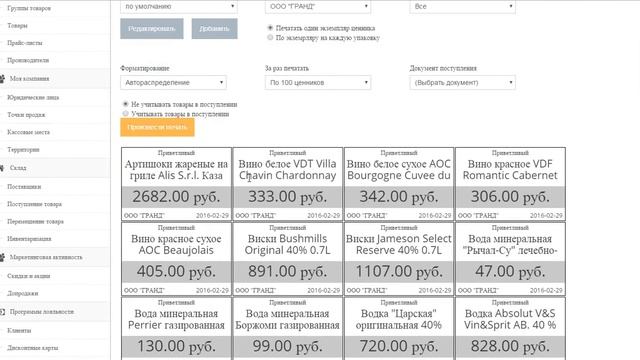
Task: Select Вино белое сухое AOC Bourgogne tag
Action: pos(399,184)
